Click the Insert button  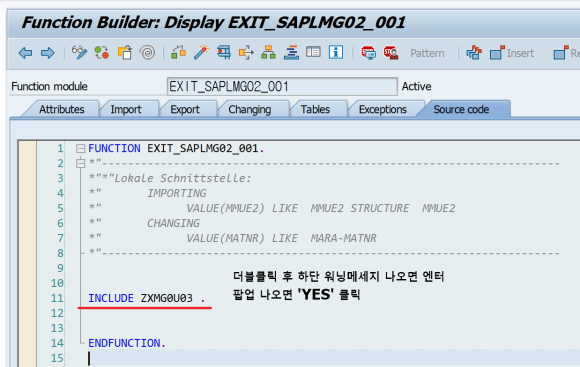click(x=512, y=53)
